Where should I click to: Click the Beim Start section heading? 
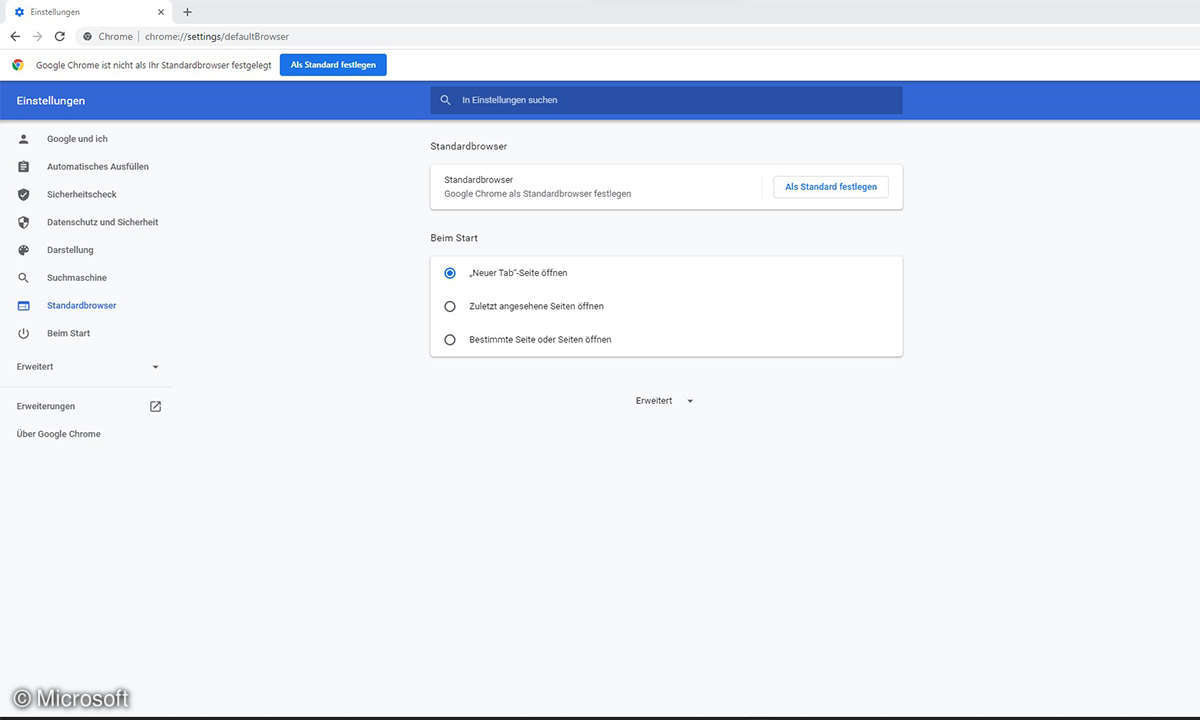pyautogui.click(x=454, y=238)
